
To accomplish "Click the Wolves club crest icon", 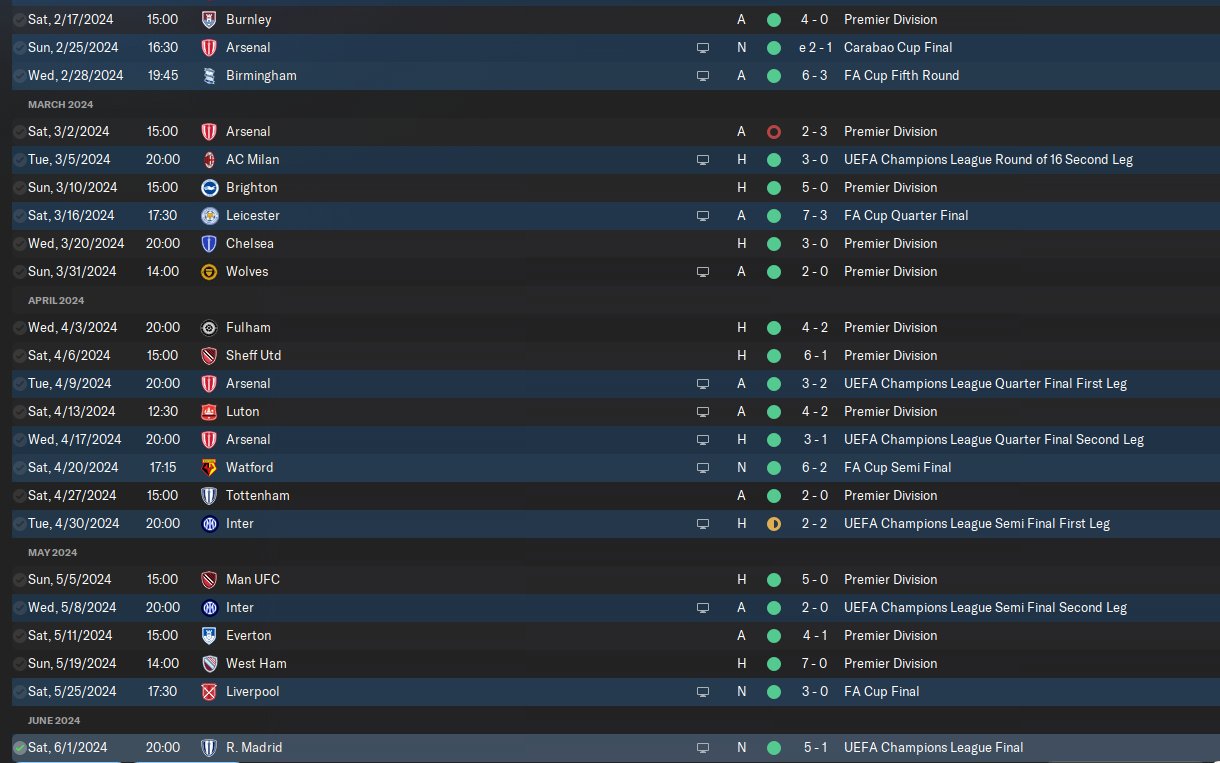I will point(209,271).
